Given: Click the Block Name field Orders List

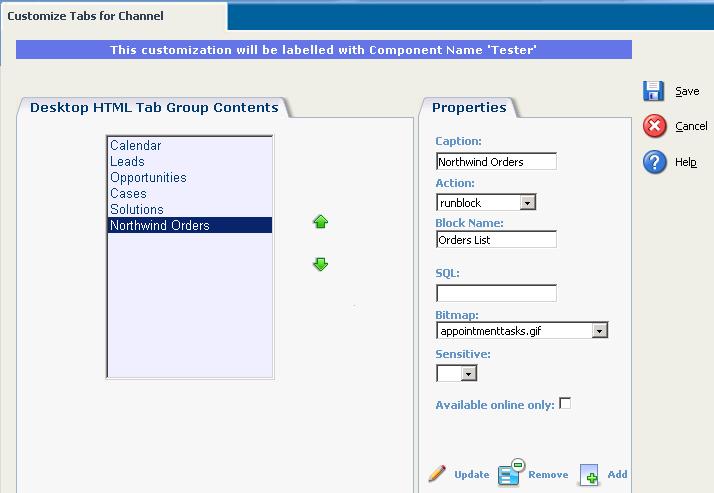Looking at the screenshot, I should (x=496, y=239).
